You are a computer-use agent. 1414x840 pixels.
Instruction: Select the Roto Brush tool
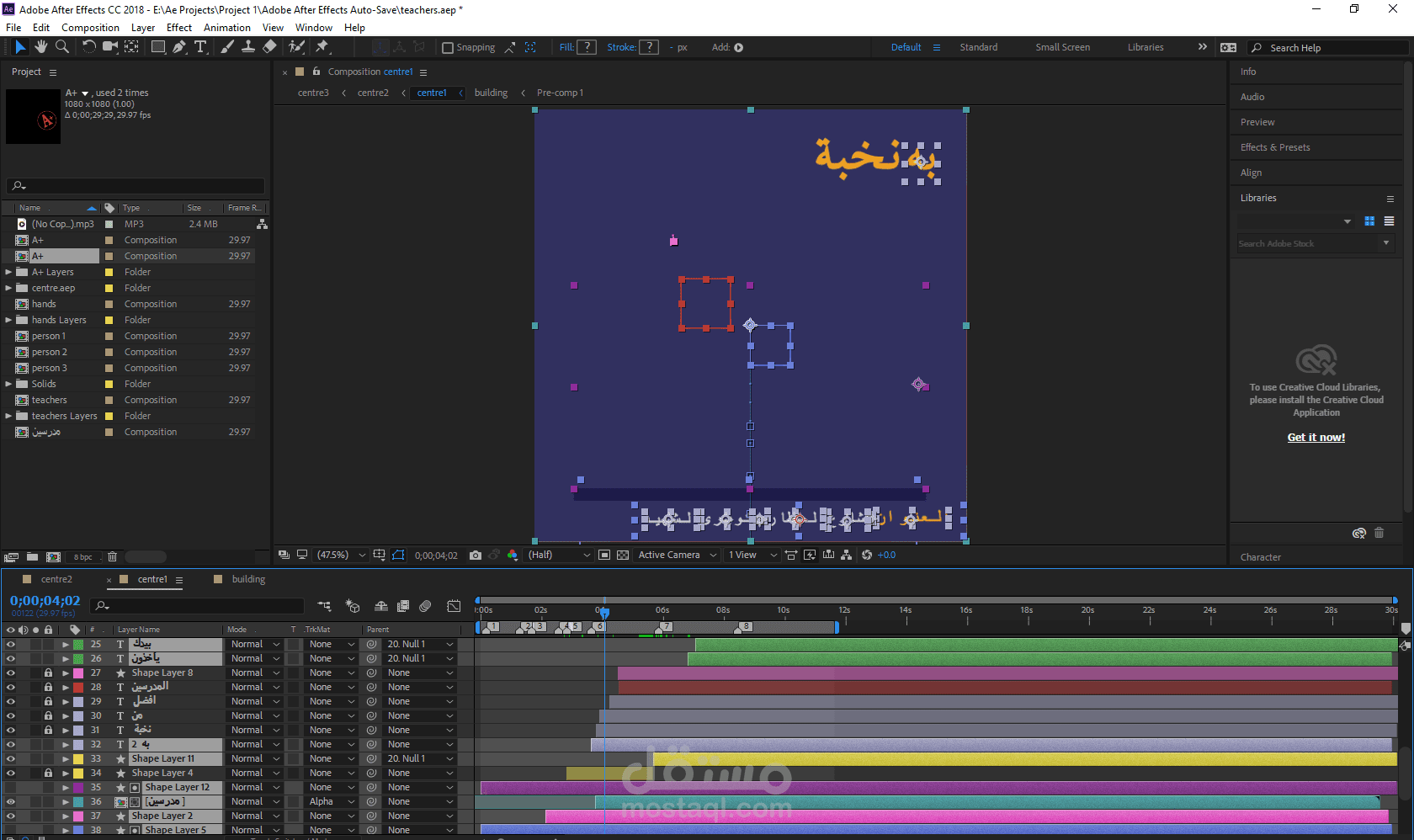point(296,47)
